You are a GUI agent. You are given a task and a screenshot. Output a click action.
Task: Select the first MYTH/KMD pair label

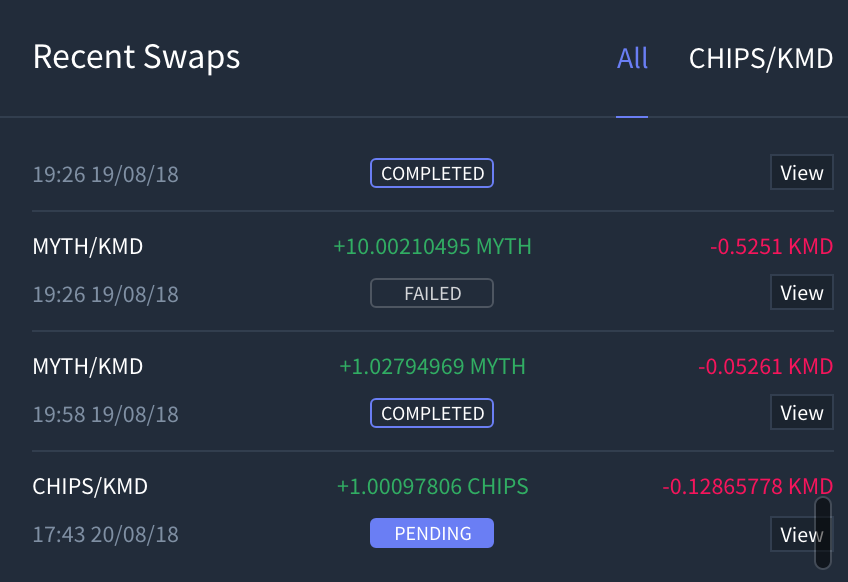click(90, 246)
